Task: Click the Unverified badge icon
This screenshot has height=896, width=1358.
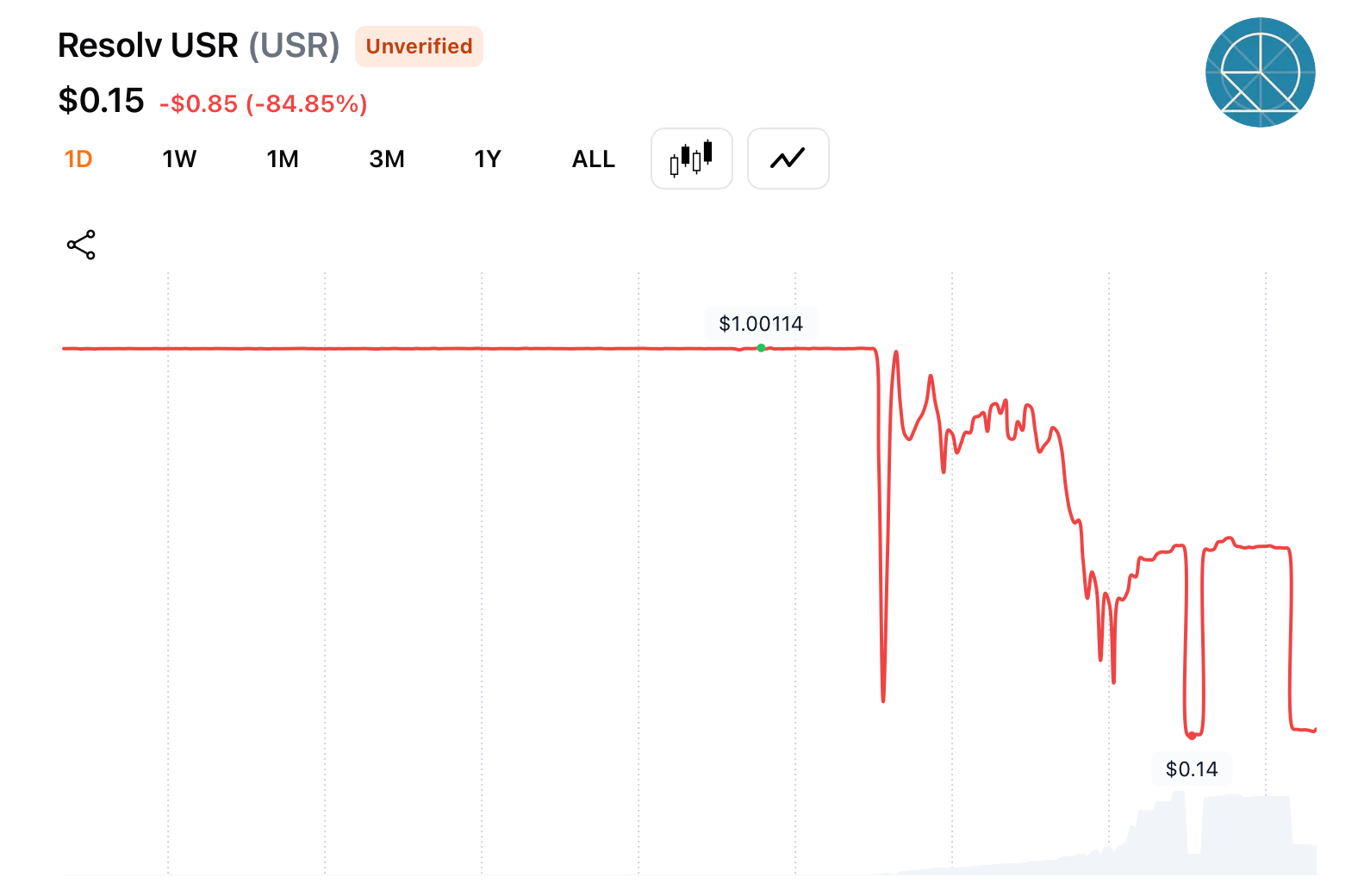Action: point(419,47)
